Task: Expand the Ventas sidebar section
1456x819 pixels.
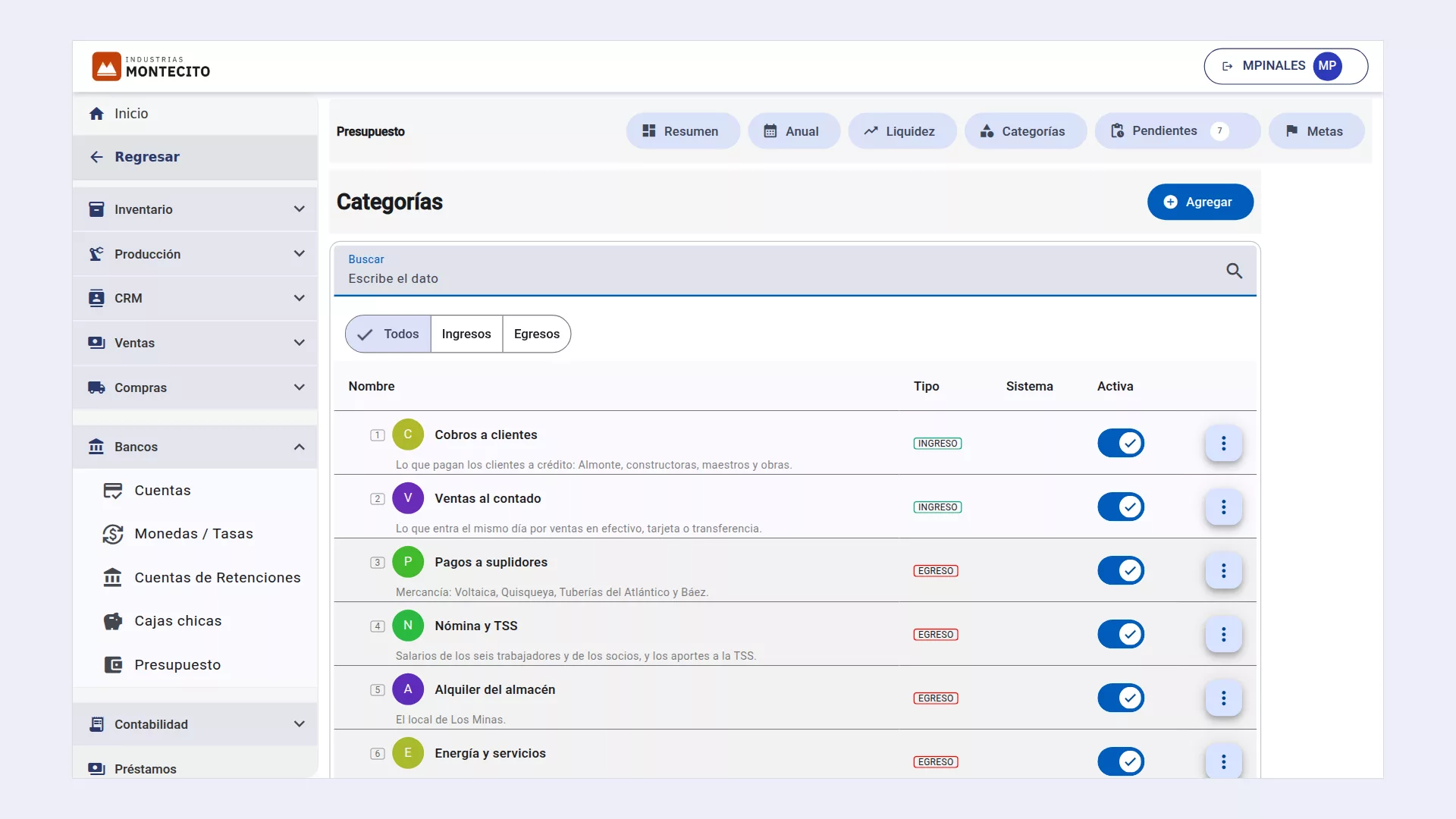Action: point(195,343)
